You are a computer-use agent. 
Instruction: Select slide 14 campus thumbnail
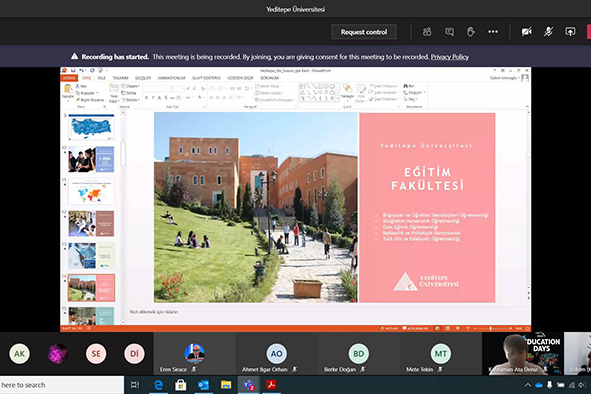click(x=91, y=288)
